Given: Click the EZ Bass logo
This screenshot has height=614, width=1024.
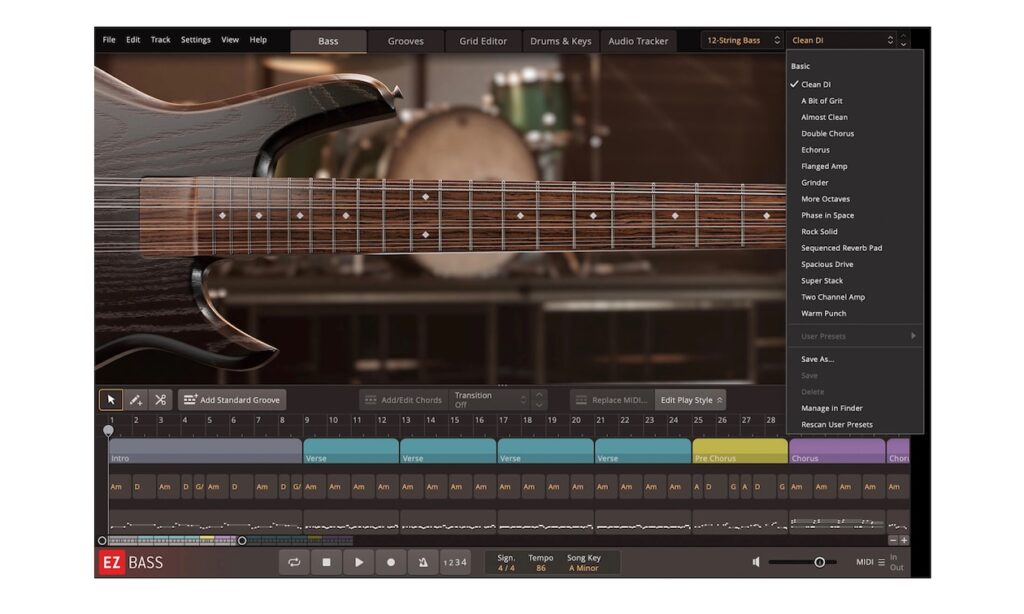Looking at the screenshot, I should [x=131, y=562].
